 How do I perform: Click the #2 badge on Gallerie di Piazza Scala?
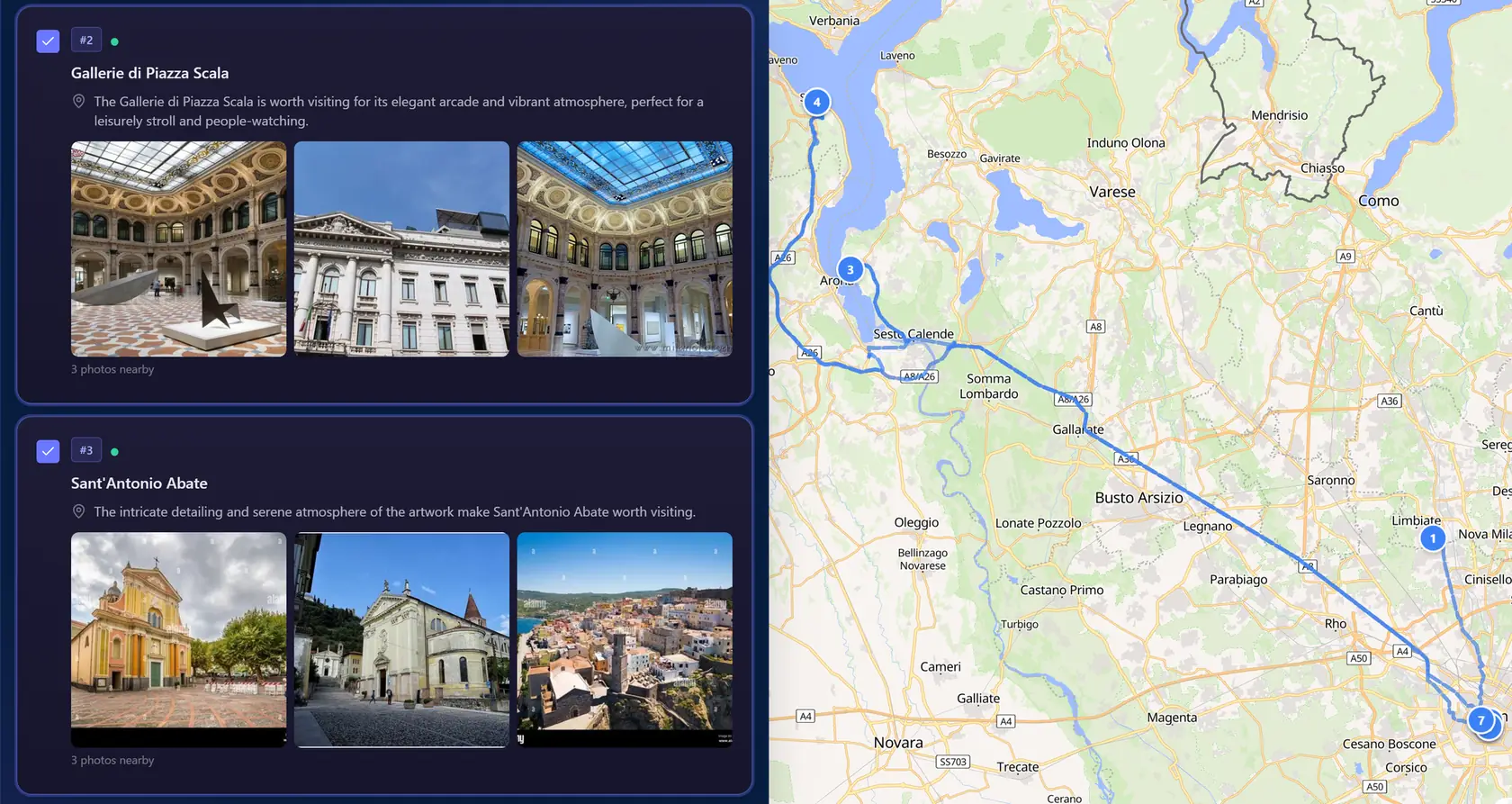click(86, 40)
